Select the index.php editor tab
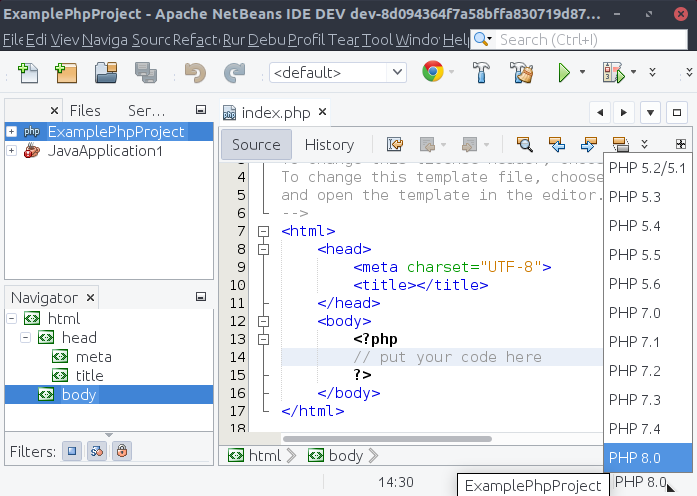Screen dimensions: 697x496 pyautogui.click(x=276, y=112)
